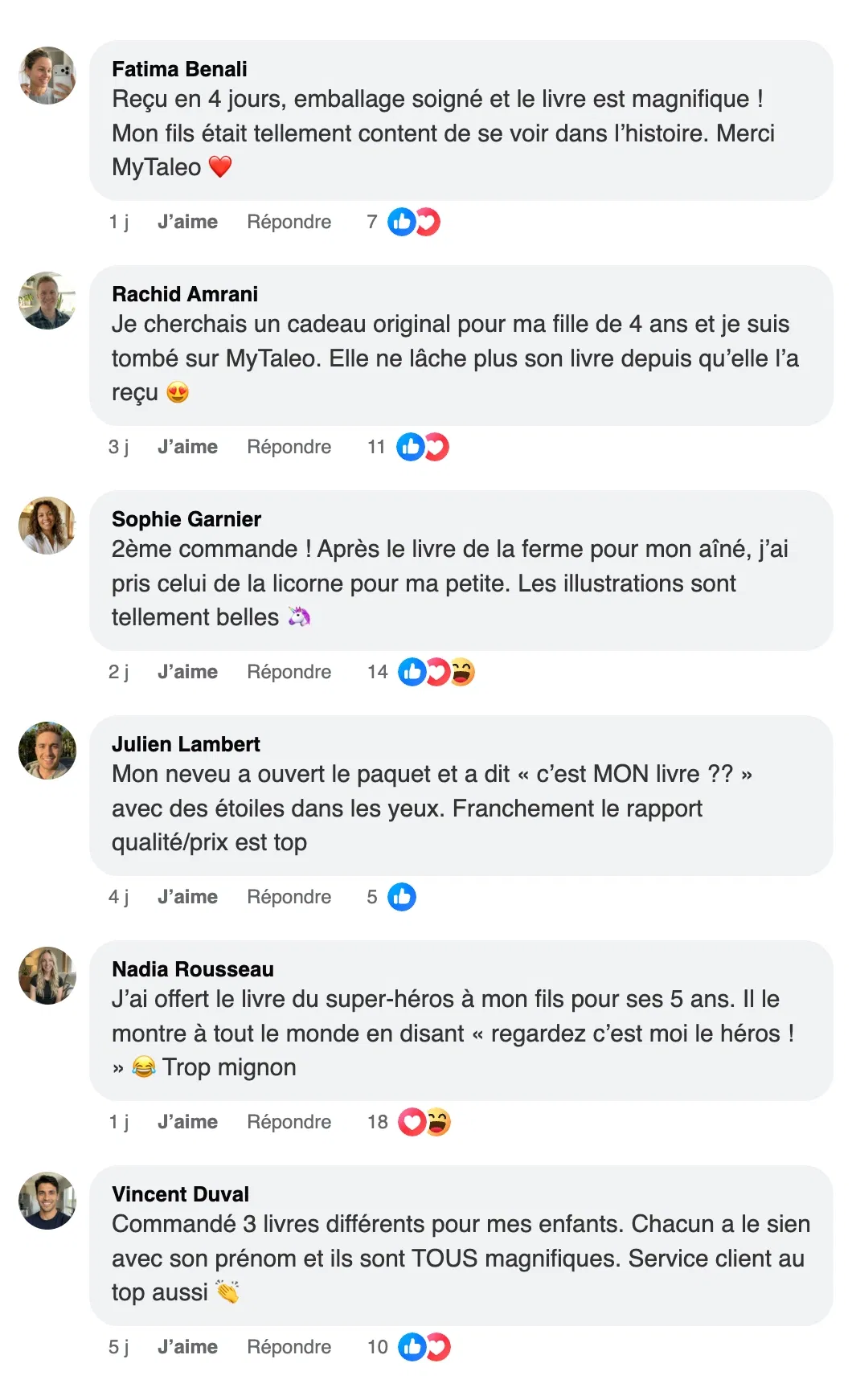Click Répondre under Vincent Duval's comment
The width and height of the screenshot is (852, 1400).
pyautogui.click(x=289, y=1347)
